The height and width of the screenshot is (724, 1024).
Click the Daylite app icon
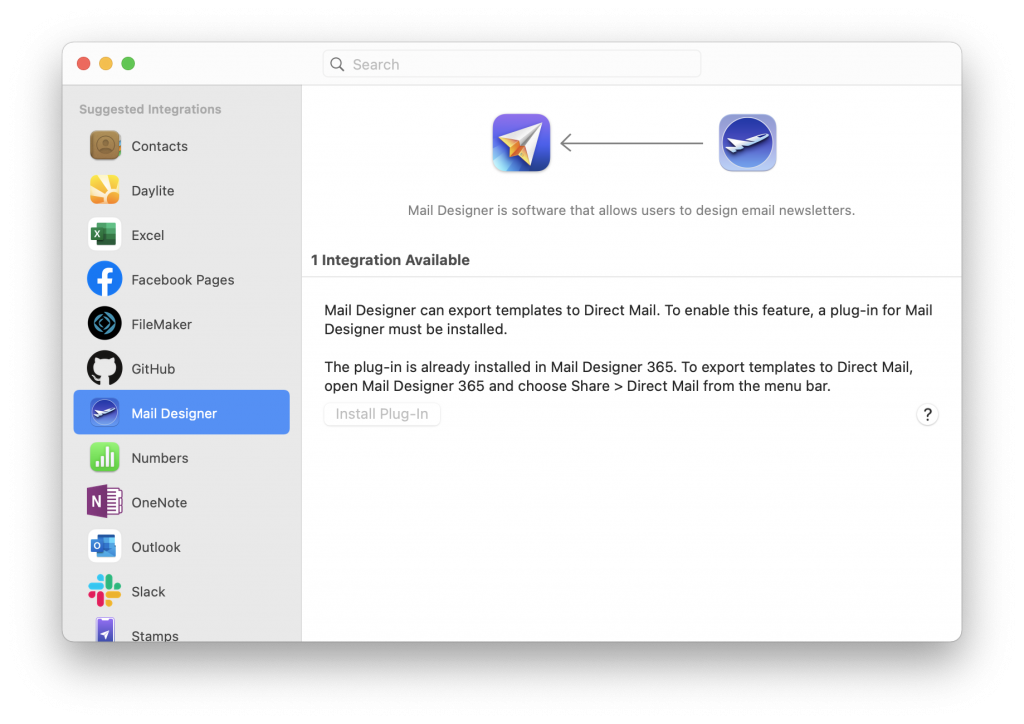[104, 190]
